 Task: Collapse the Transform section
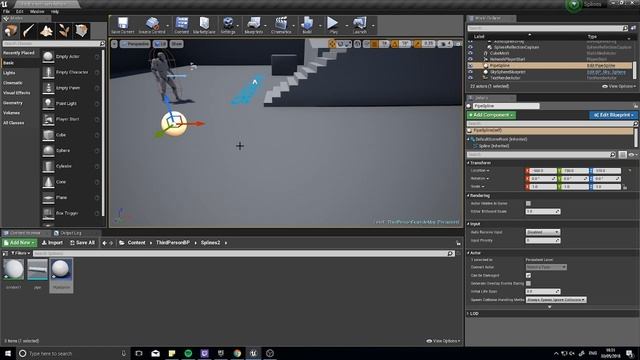(468, 163)
